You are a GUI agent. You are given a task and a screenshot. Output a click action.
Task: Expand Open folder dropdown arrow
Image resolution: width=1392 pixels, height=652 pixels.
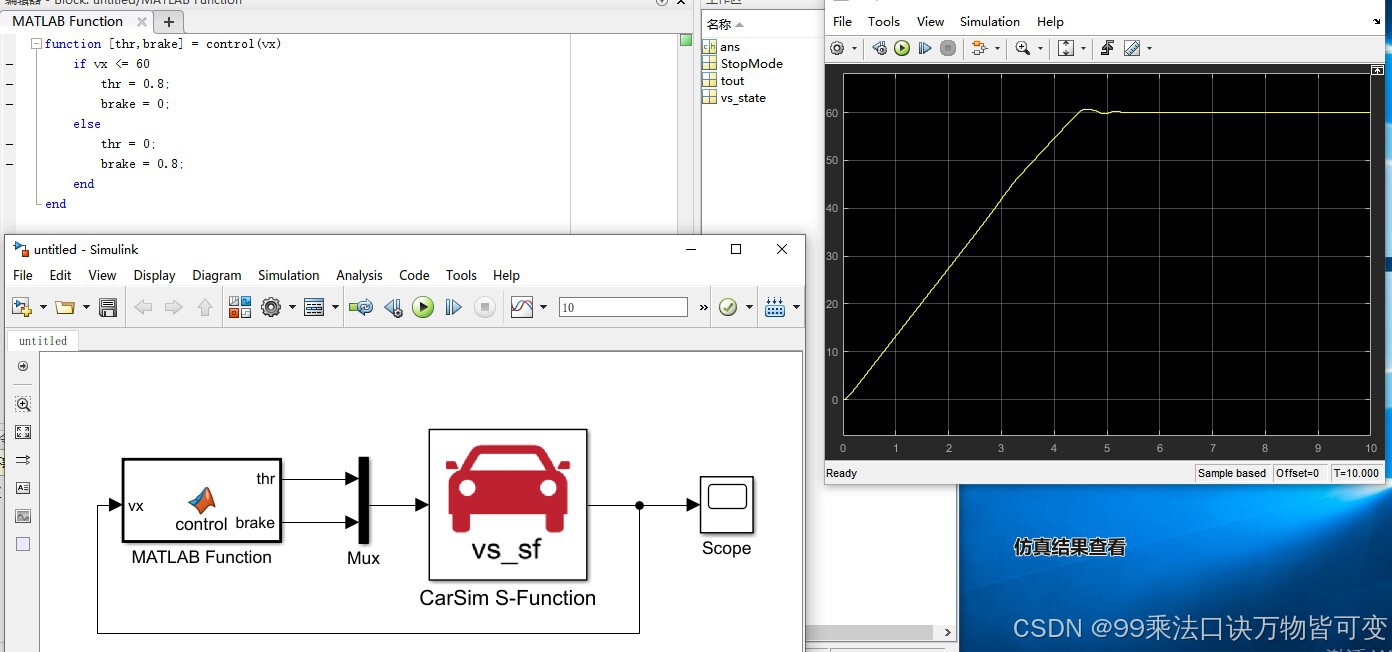[x=87, y=308]
